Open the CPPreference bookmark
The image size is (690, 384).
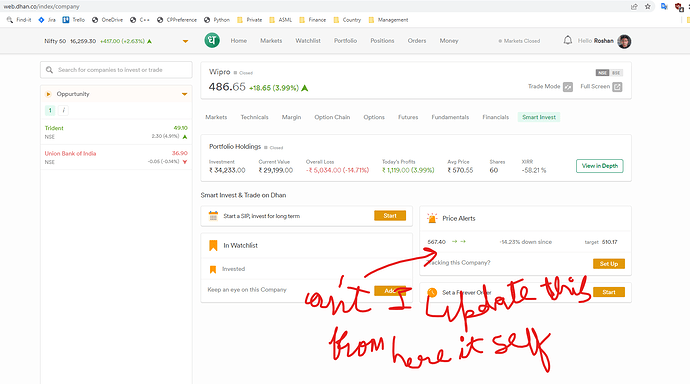[x=177, y=20]
